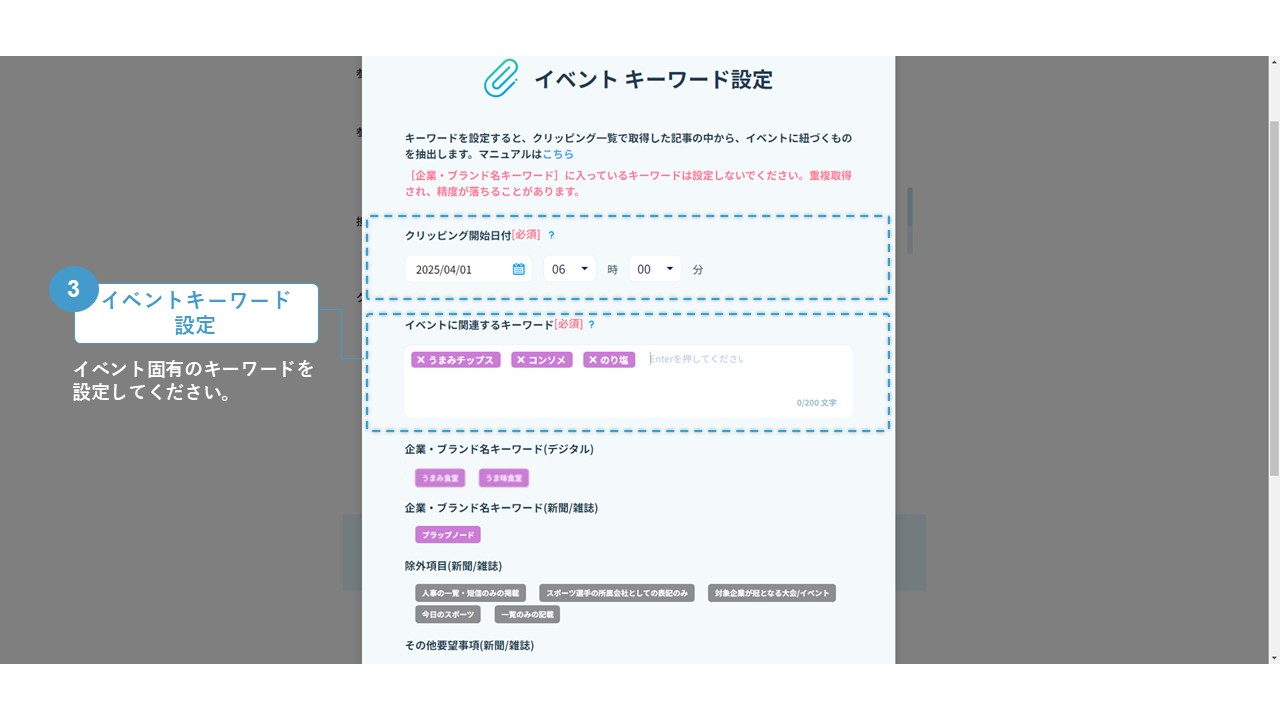The width and height of the screenshot is (1280, 720).
Task: Select the うま味食堂 brand keyword tag
Action: 504,478
